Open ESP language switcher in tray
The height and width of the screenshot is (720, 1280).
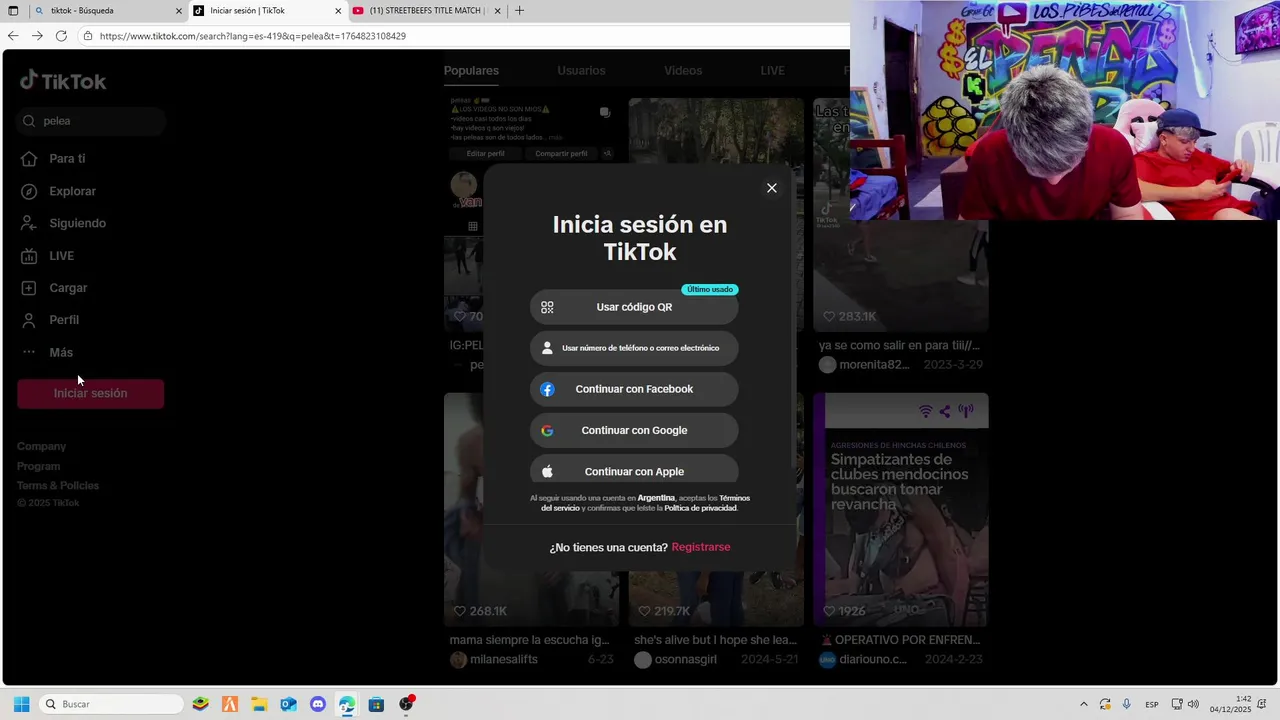(x=1152, y=704)
